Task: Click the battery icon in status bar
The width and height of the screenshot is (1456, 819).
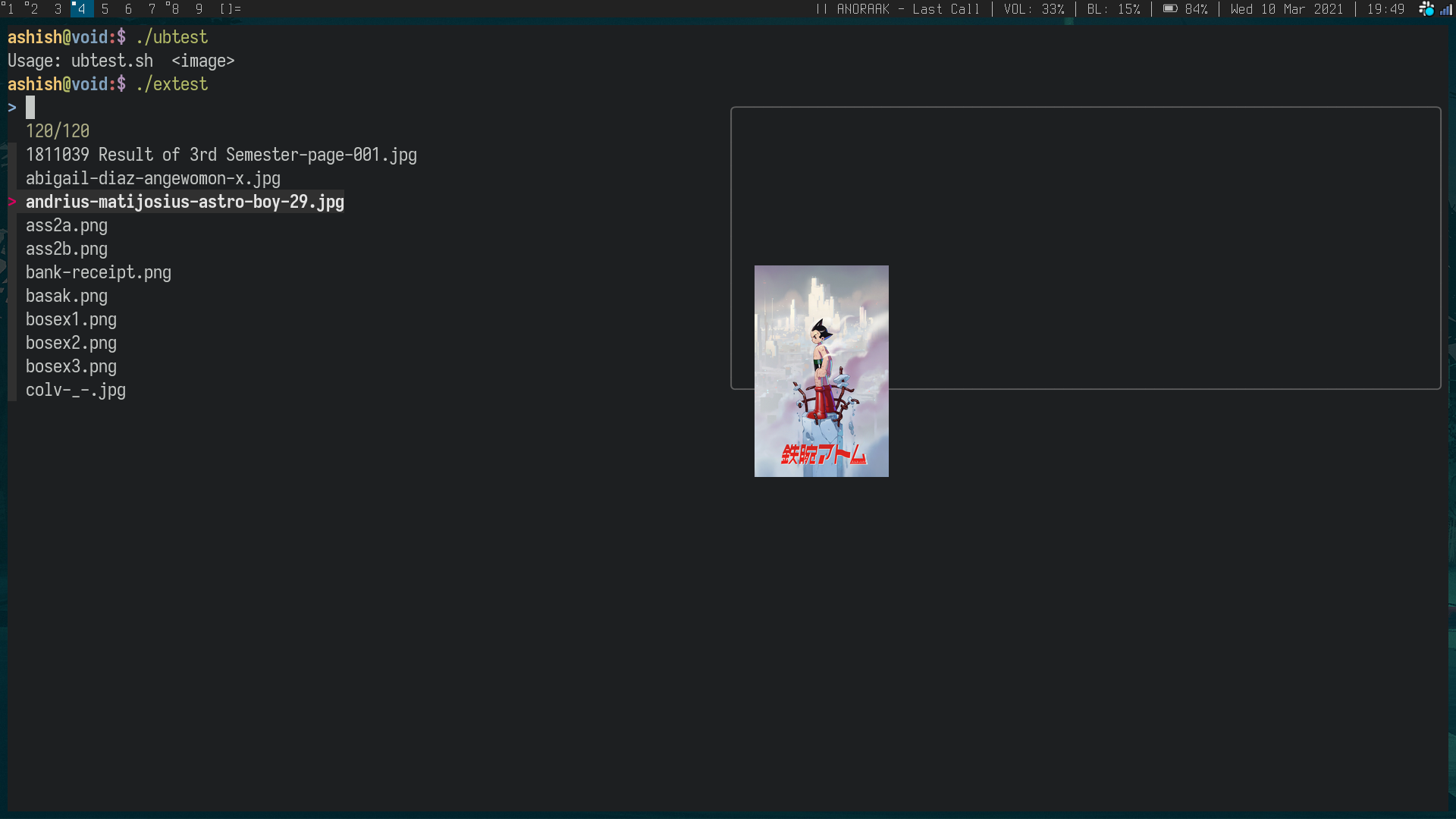Action: (1170, 9)
